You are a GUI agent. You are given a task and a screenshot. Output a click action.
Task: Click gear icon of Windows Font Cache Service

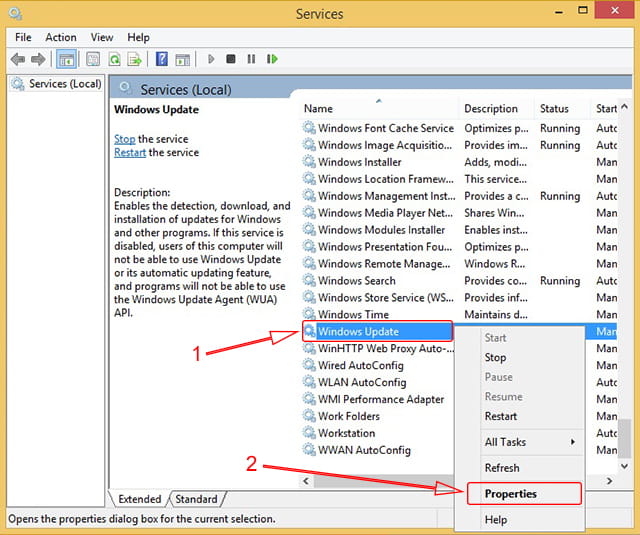309,128
